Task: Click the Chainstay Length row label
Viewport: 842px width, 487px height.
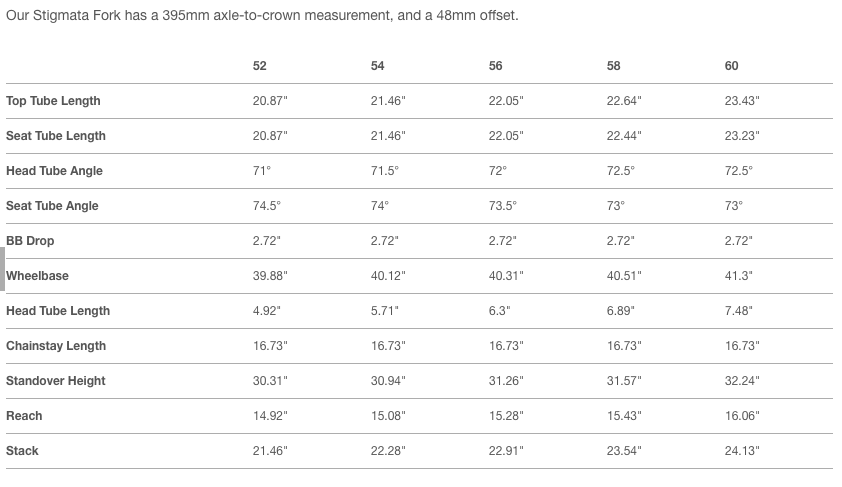Action: tap(56, 346)
